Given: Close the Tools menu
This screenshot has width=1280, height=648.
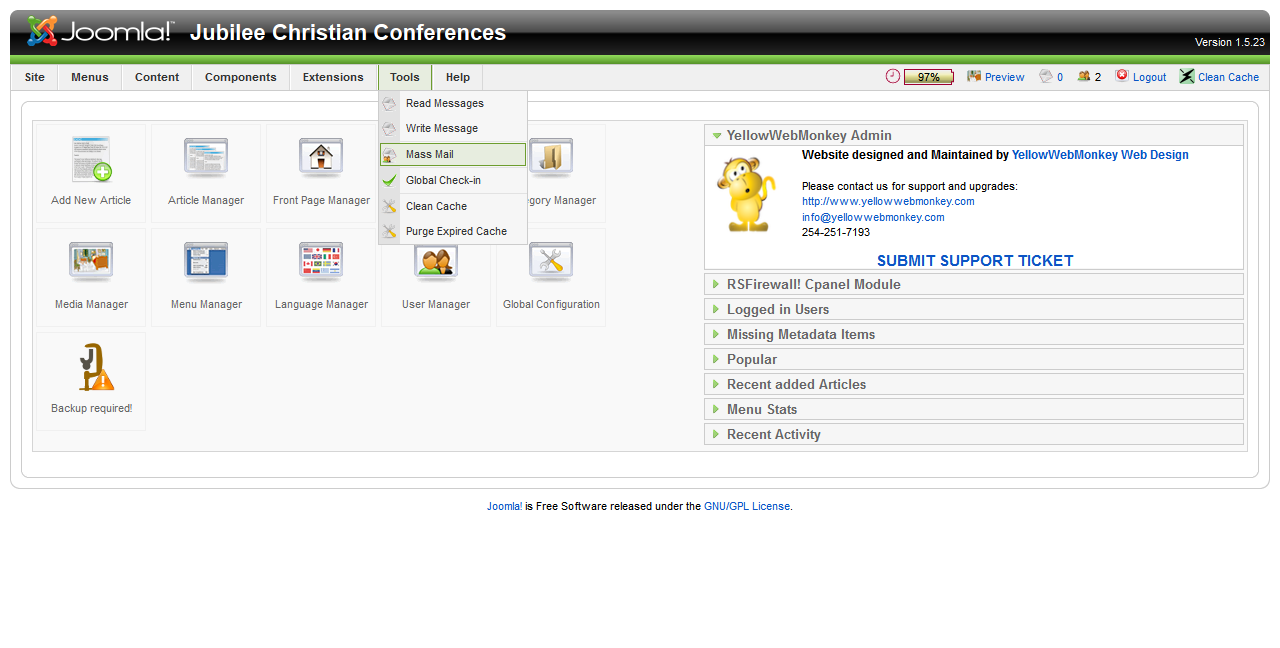Looking at the screenshot, I should [x=405, y=77].
